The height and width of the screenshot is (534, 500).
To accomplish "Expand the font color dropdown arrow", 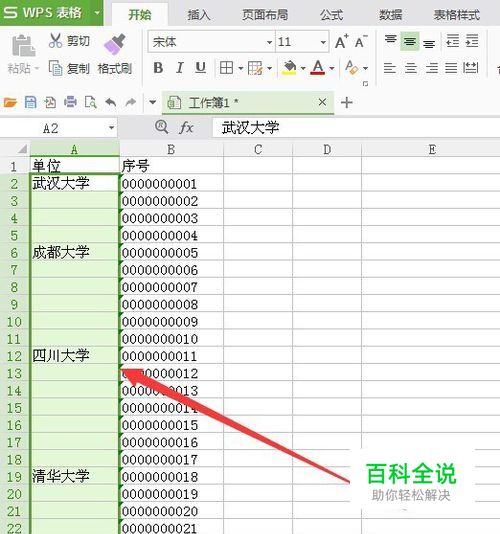I will tap(332, 68).
